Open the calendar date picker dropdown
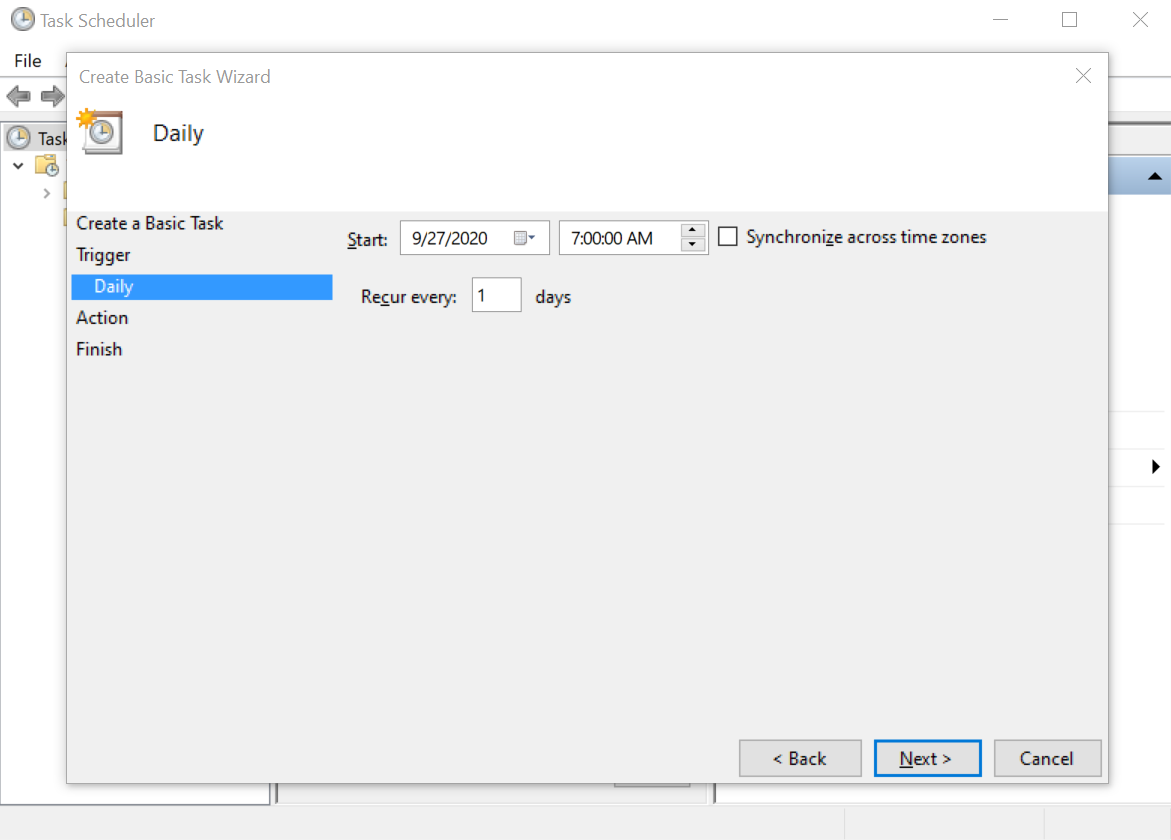The height and width of the screenshot is (840, 1171). (x=524, y=238)
